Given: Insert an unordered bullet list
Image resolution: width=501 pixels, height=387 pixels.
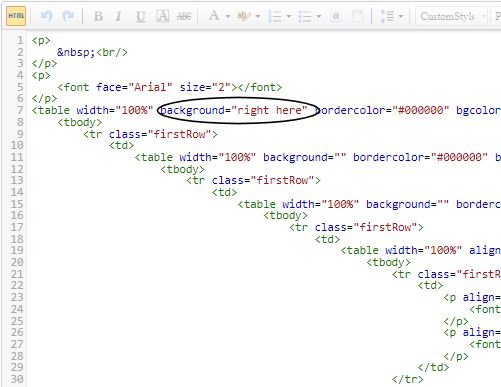Looking at the screenshot, I should click(305, 16).
